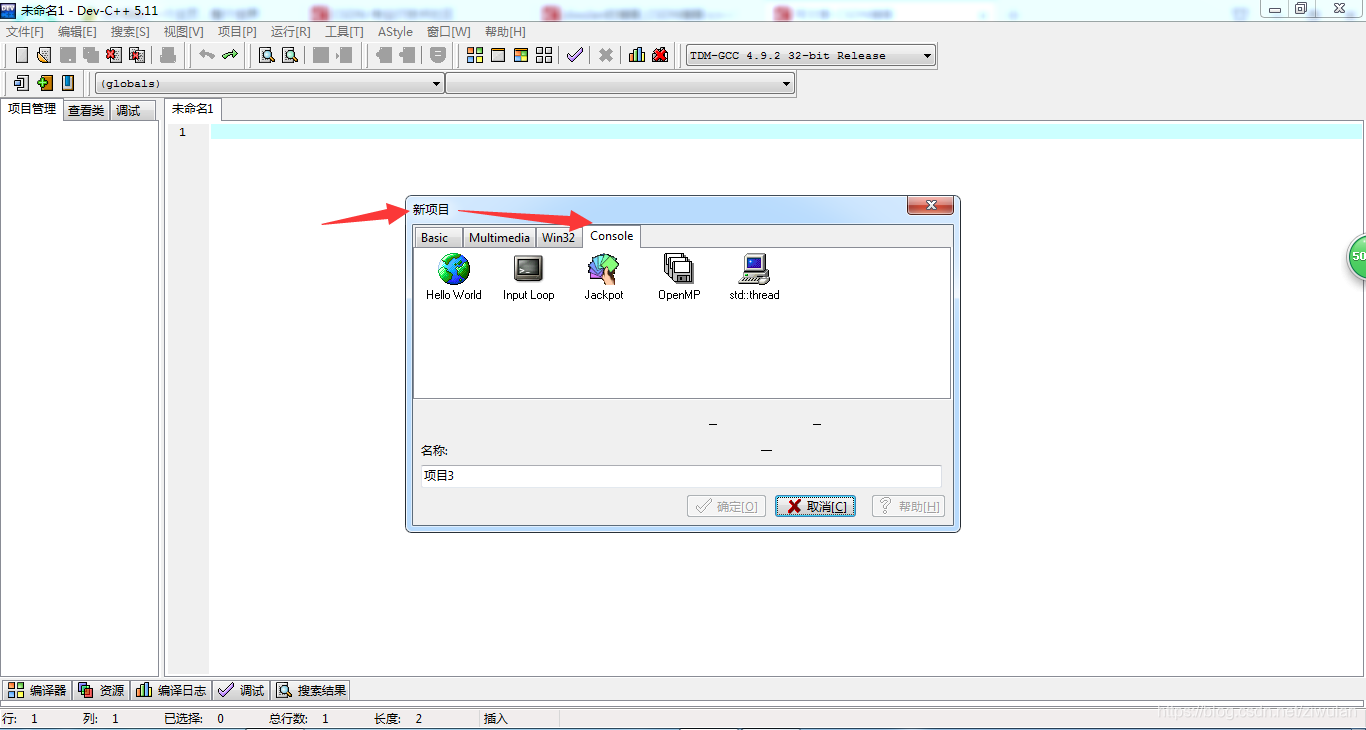Select the Jackpot project template
Viewport: 1366px width, 730px height.
click(x=603, y=277)
